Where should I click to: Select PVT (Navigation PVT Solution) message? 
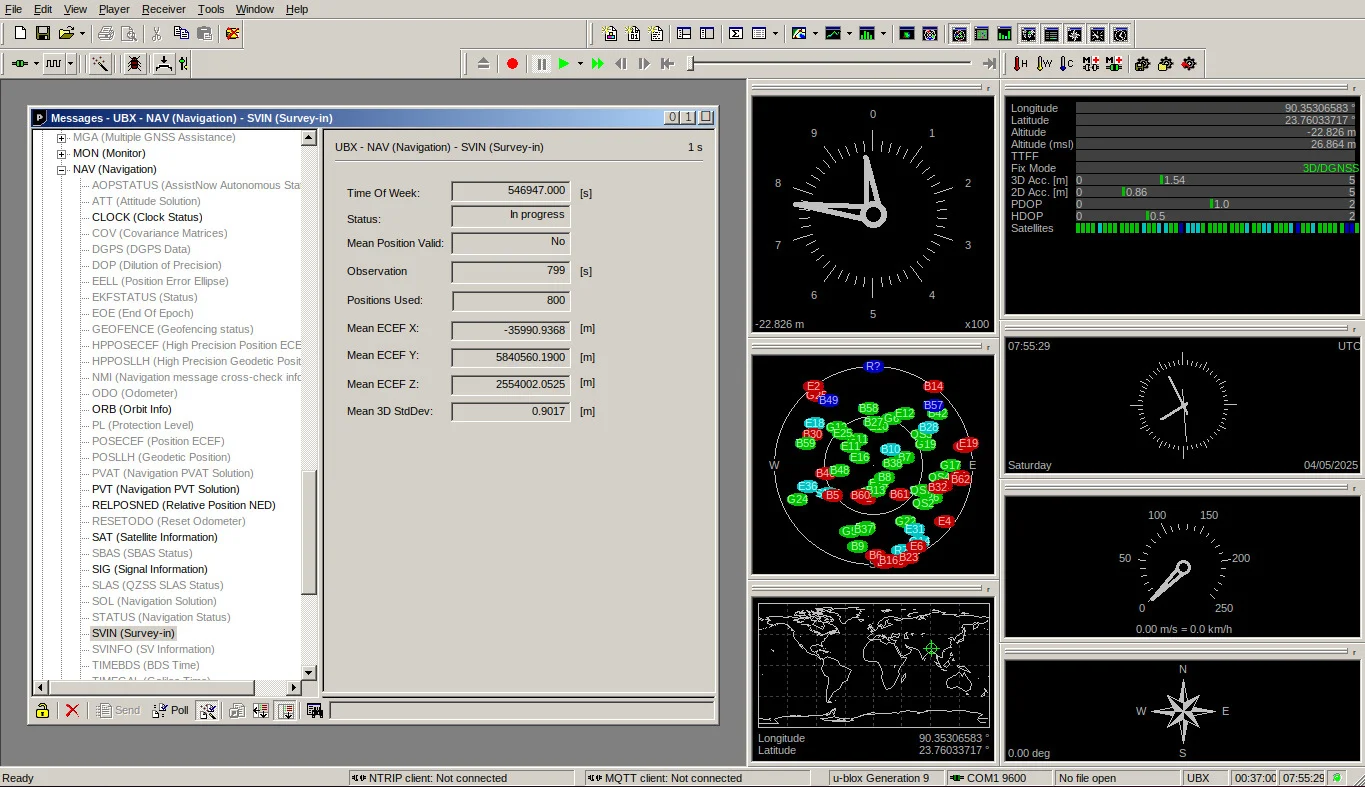[166, 489]
